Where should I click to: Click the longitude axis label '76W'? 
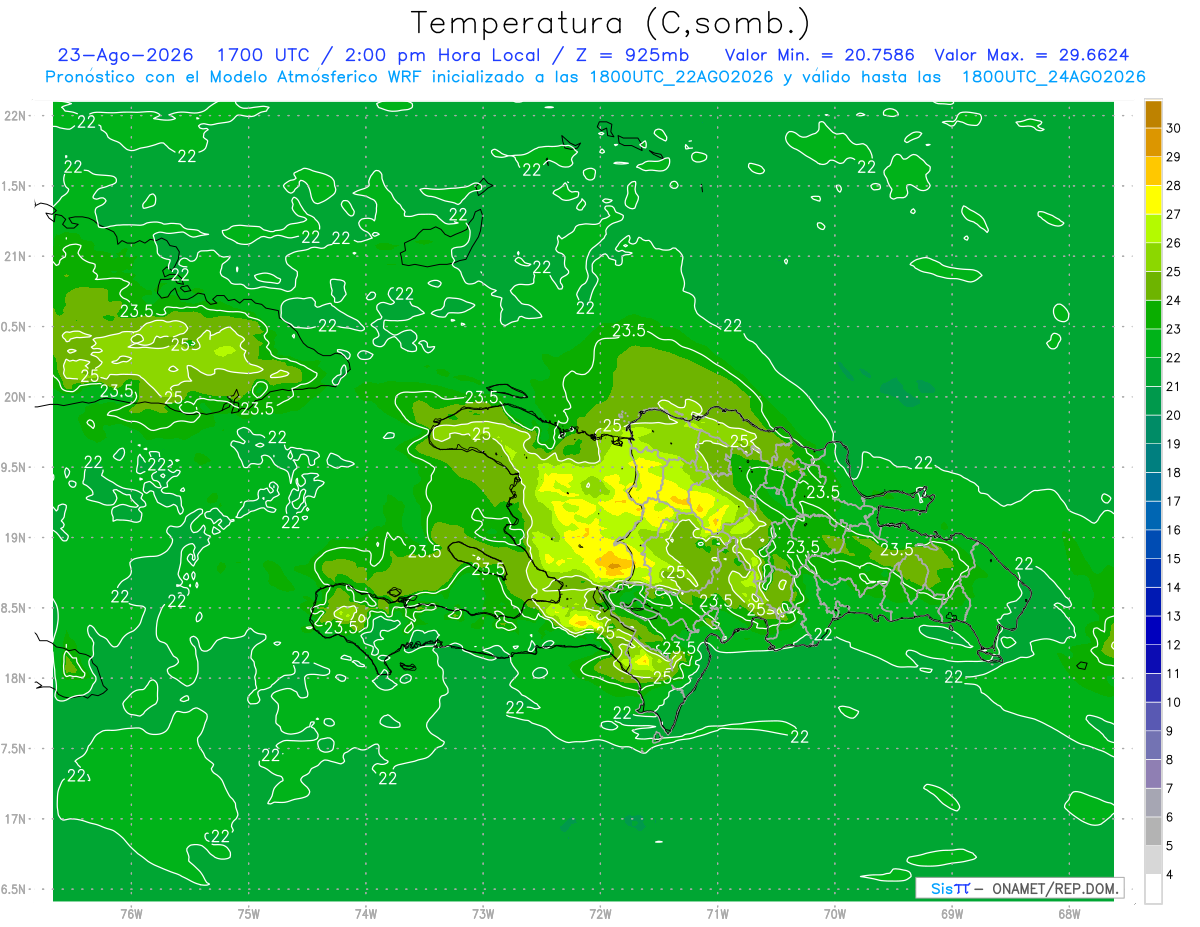[131, 914]
